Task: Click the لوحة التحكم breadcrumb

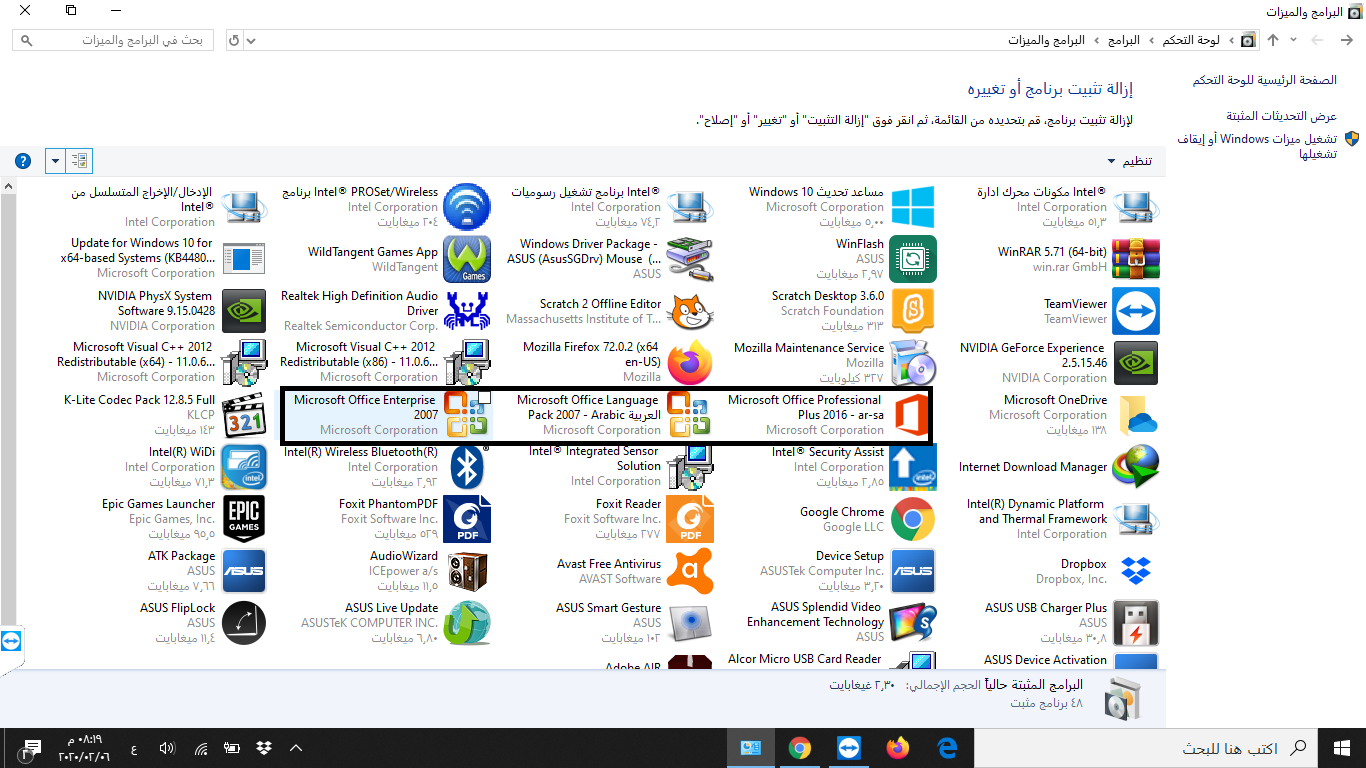Action: coord(1190,40)
